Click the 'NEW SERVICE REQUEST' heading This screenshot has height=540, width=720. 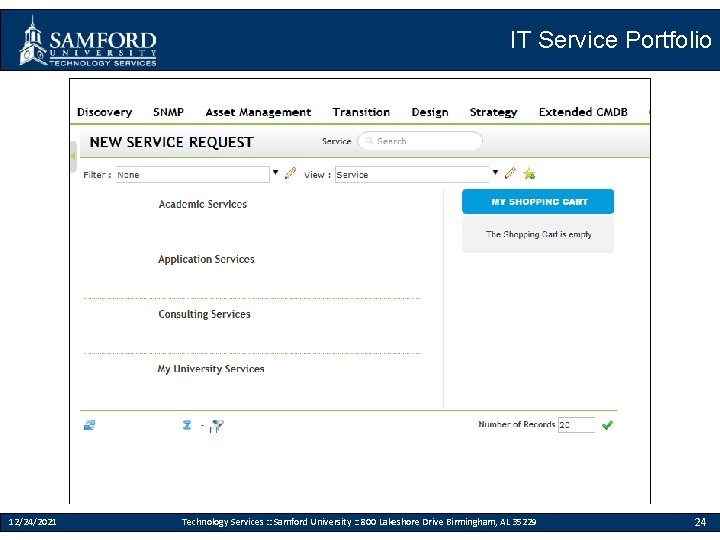coord(171,142)
